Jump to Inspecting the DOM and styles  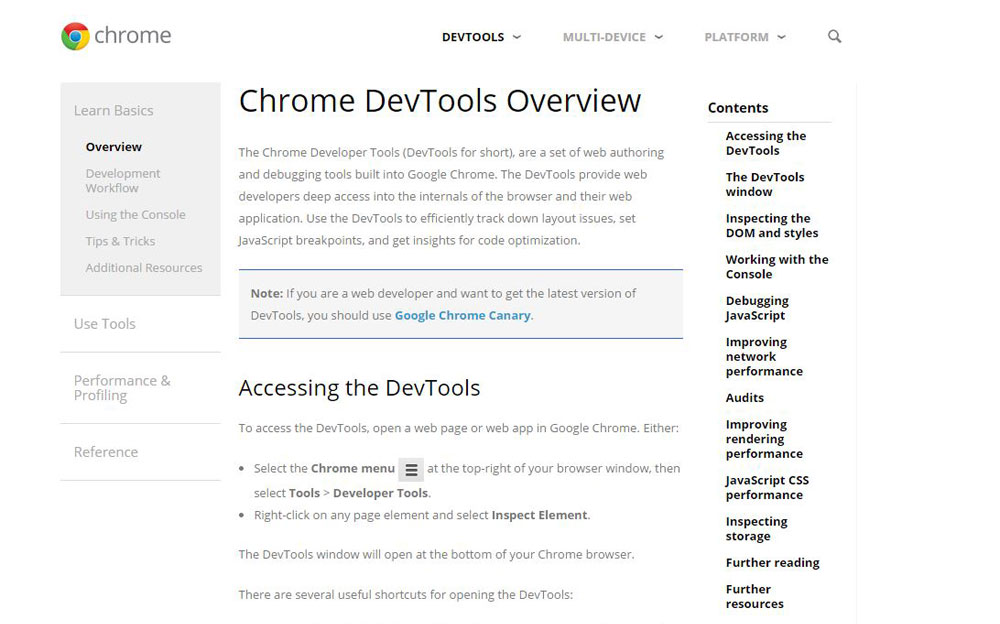tap(772, 225)
